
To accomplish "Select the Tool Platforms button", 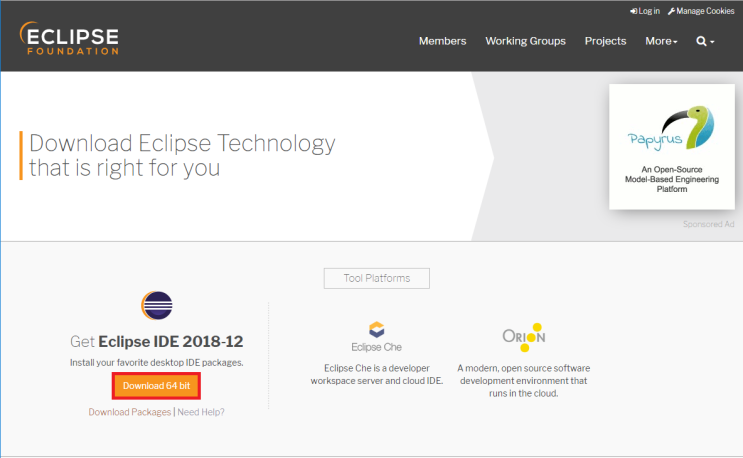I will click(377, 278).
